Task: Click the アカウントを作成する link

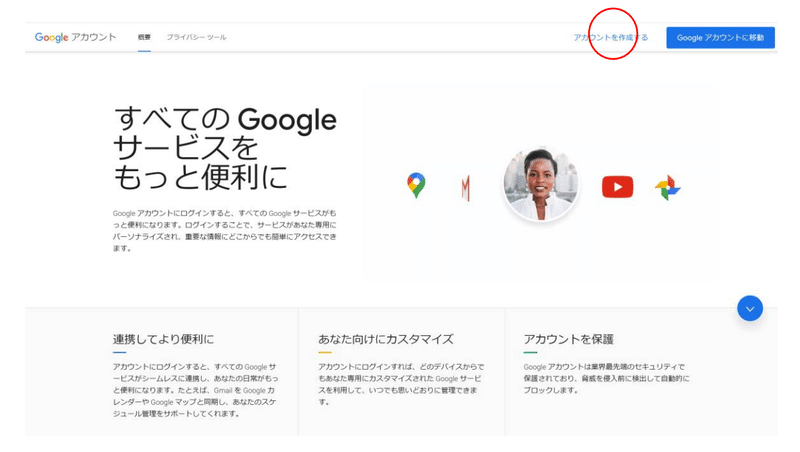Action: [x=611, y=37]
